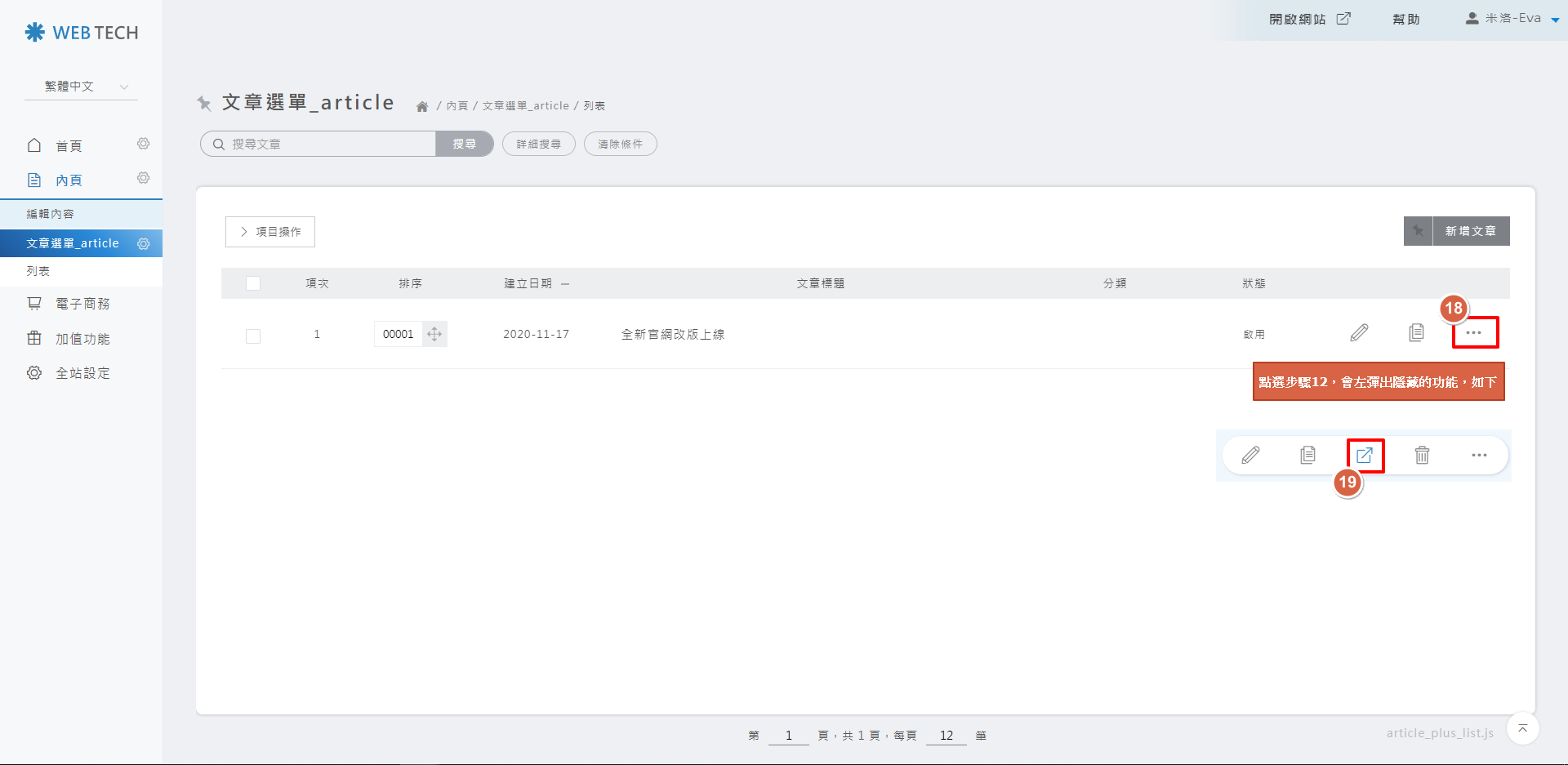
Task: Click the drag-move handle beside order 00001
Action: (x=434, y=334)
